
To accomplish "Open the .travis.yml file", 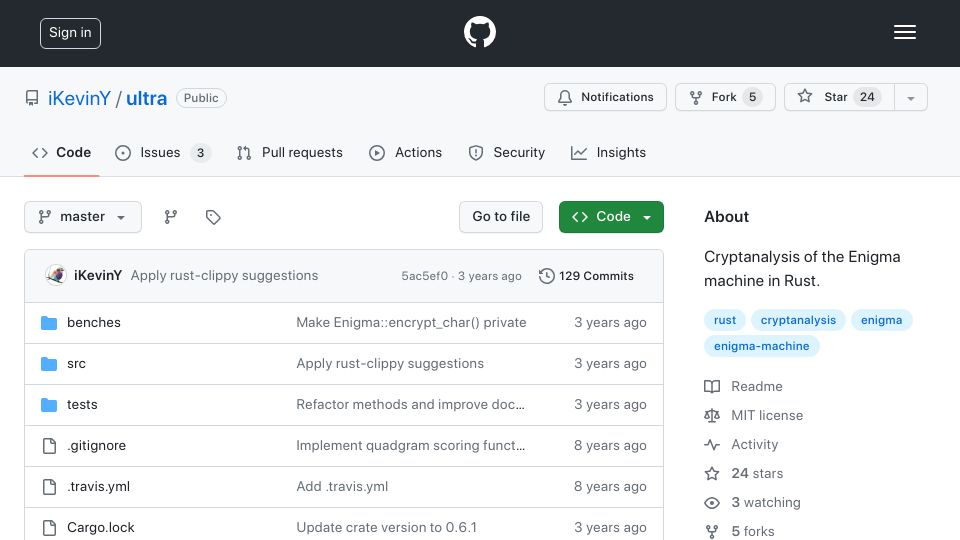I will coord(98,487).
